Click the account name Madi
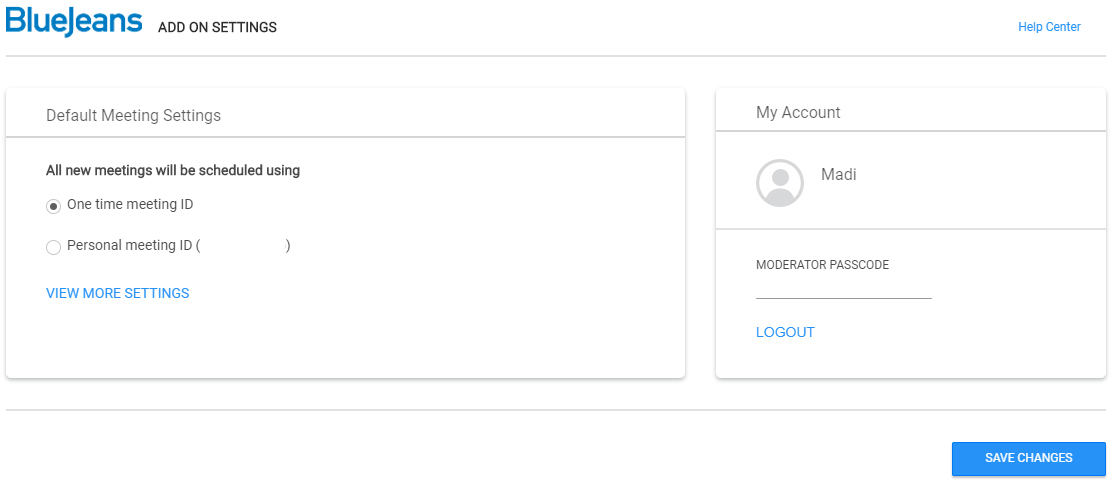Viewport: 1118px width, 486px height. 838,174
